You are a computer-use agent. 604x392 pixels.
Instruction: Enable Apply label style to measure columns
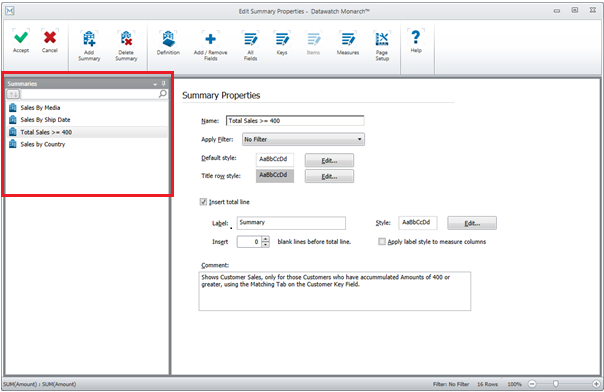pos(381,241)
